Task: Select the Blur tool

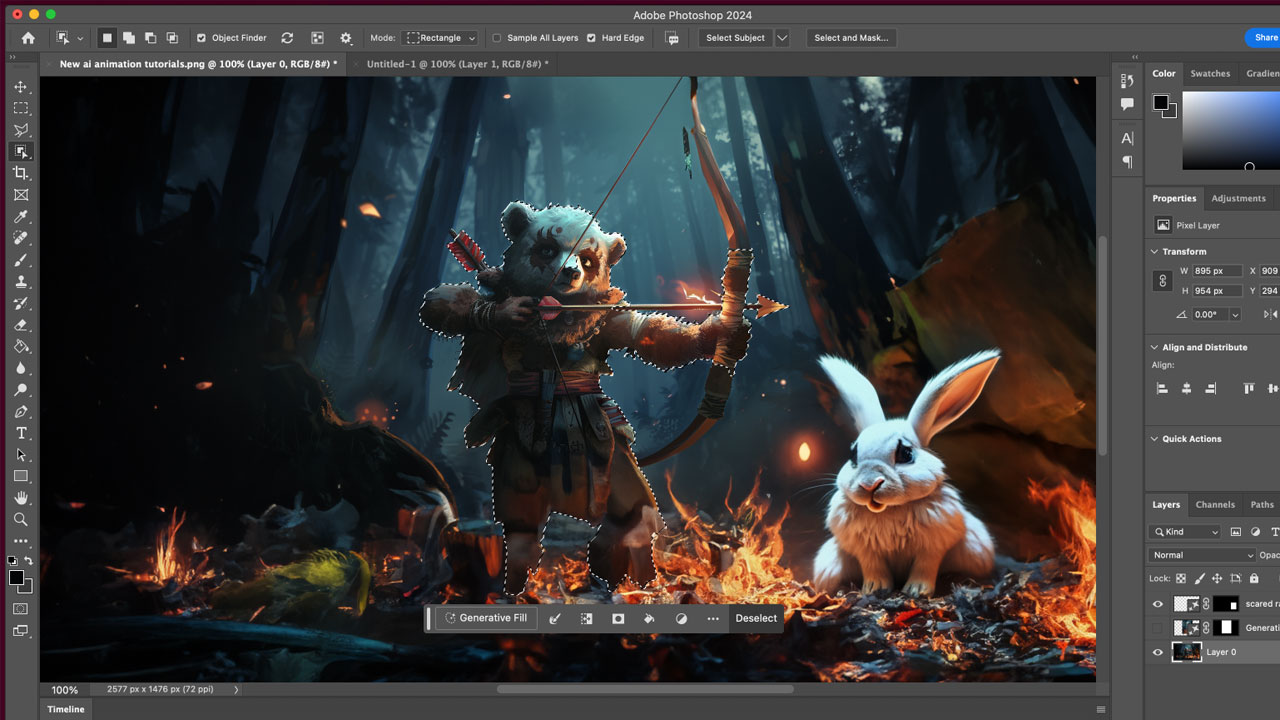Action: coord(20,368)
